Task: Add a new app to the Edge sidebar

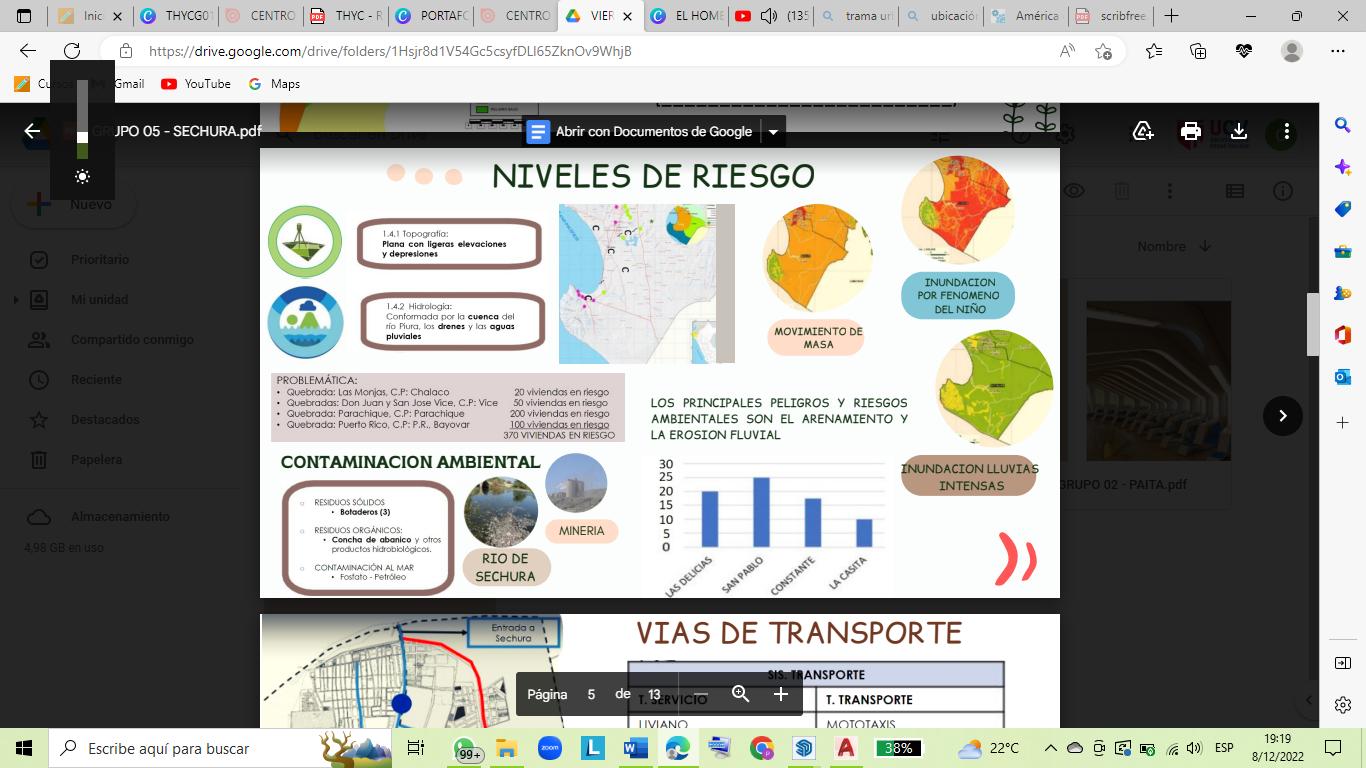Action: click(x=1343, y=423)
